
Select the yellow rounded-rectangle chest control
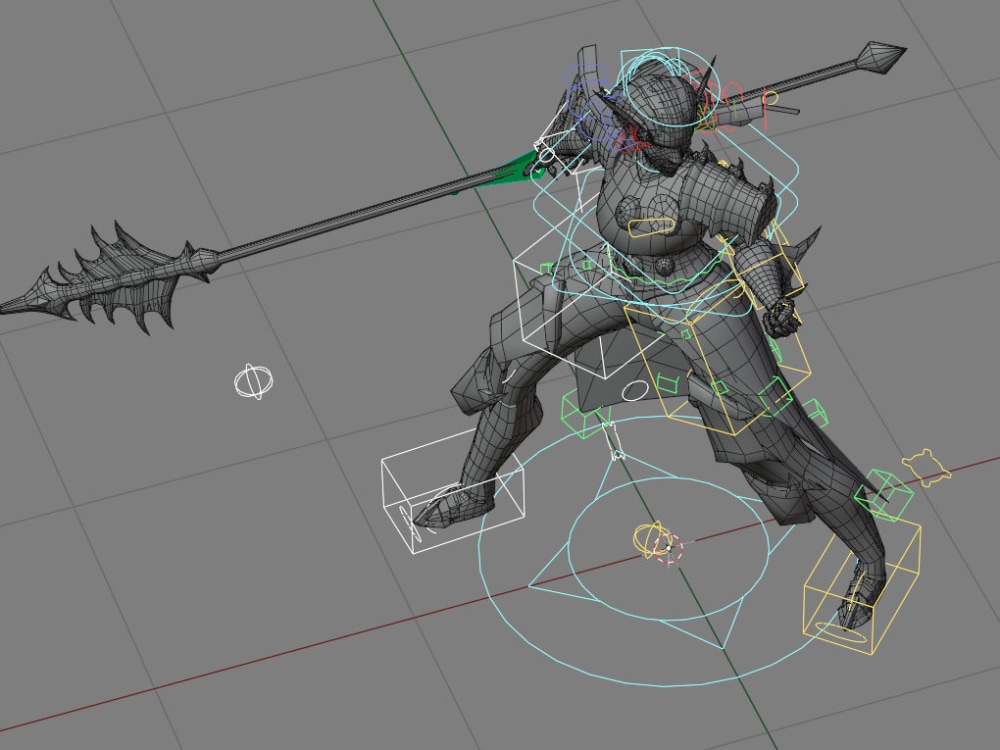(651, 228)
